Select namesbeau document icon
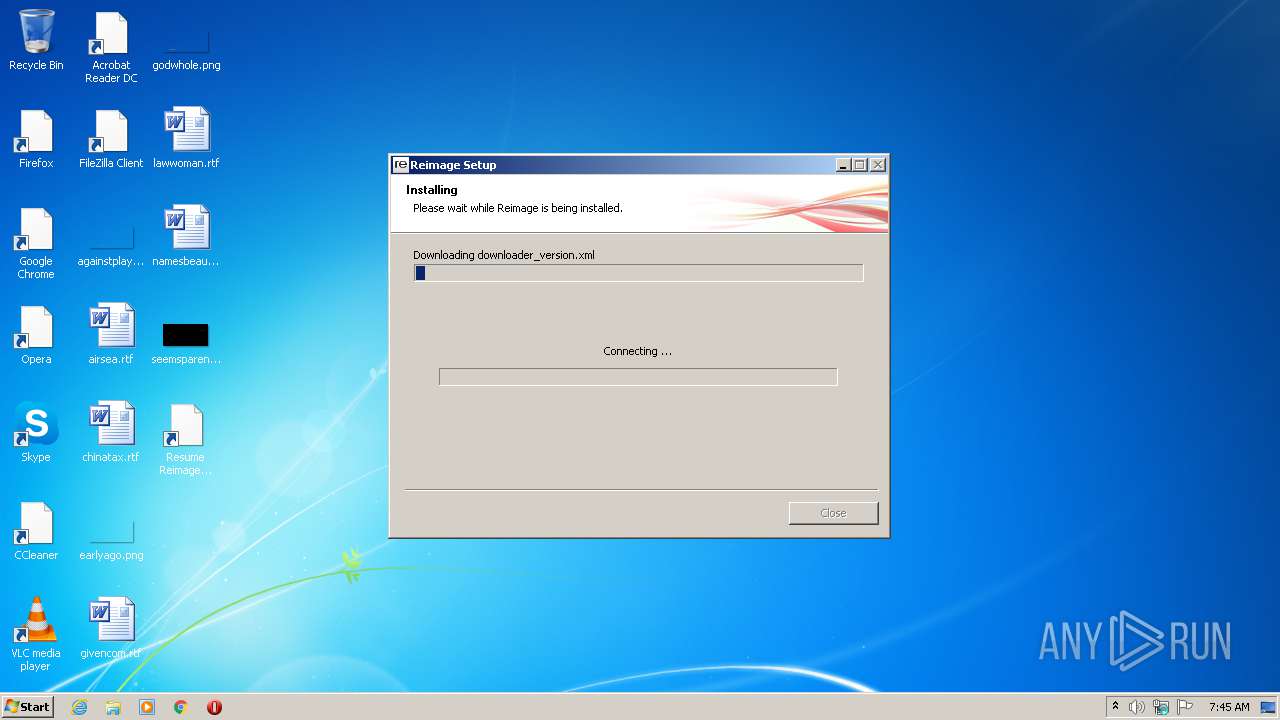This screenshot has width=1280, height=720. coord(186,238)
